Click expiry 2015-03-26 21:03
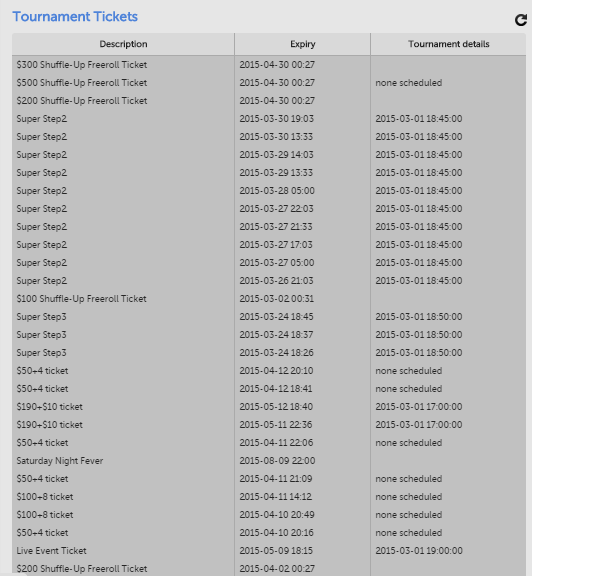614x576 pixels. [276, 281]
